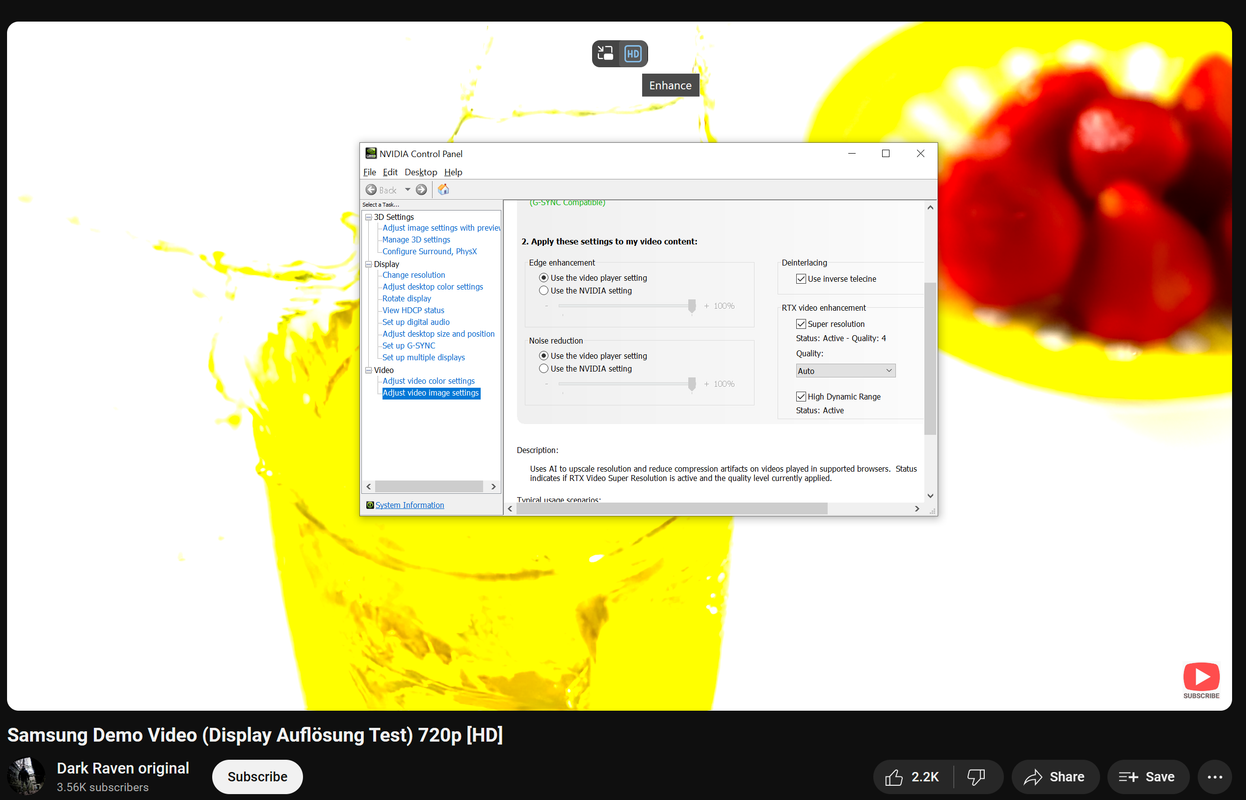Click Dark Raven original channel name
Image resolution: width=1246 pixels, height=800 pixels.
point(123,768)
